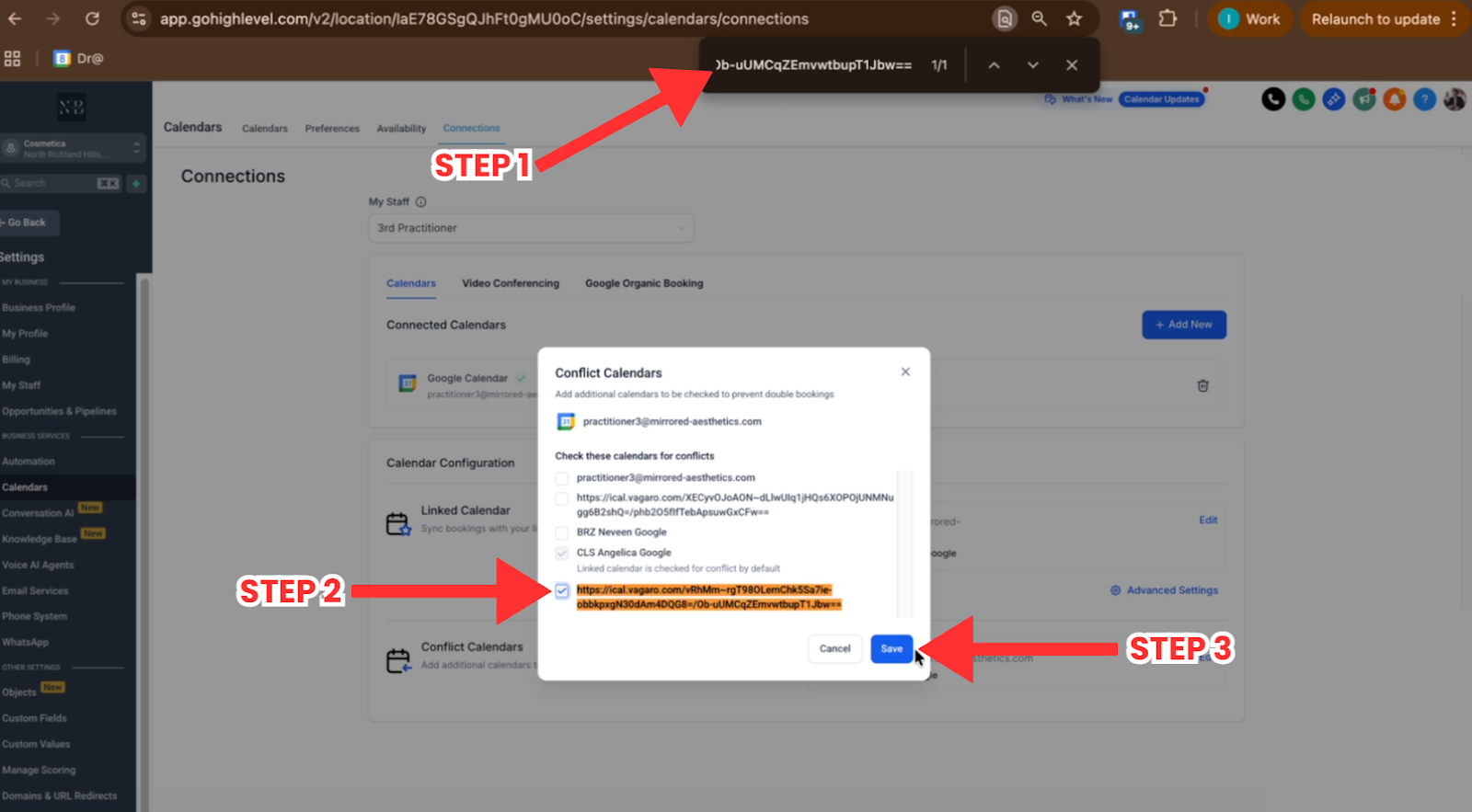Open Manage Scoring settings
The image size is (1472, 812).
(39, 770)
